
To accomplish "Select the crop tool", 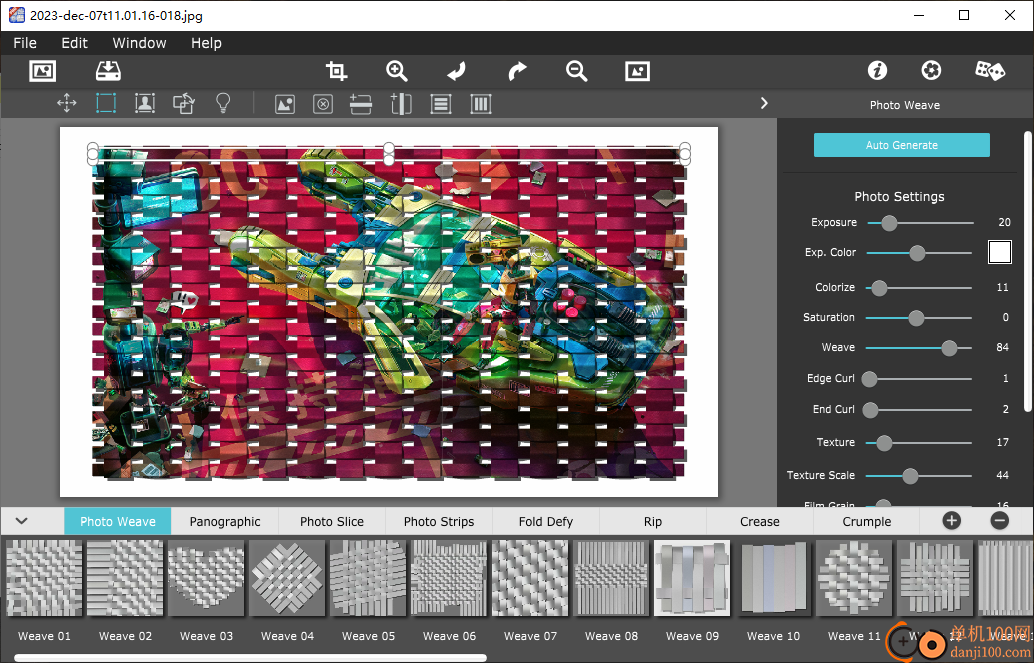I will (x=336, y=71).
